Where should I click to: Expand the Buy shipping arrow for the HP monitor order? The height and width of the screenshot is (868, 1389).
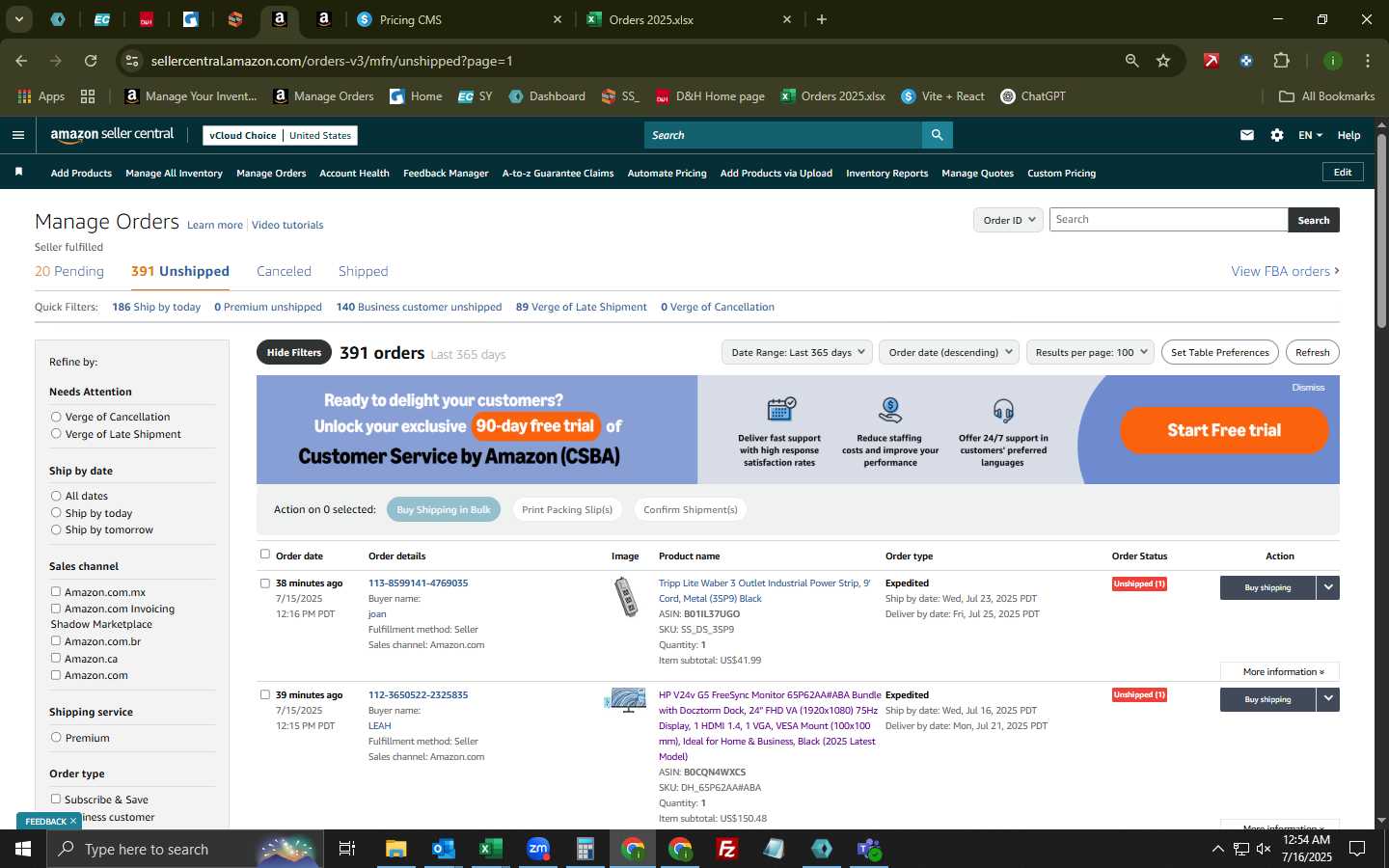coord(1328,699)
